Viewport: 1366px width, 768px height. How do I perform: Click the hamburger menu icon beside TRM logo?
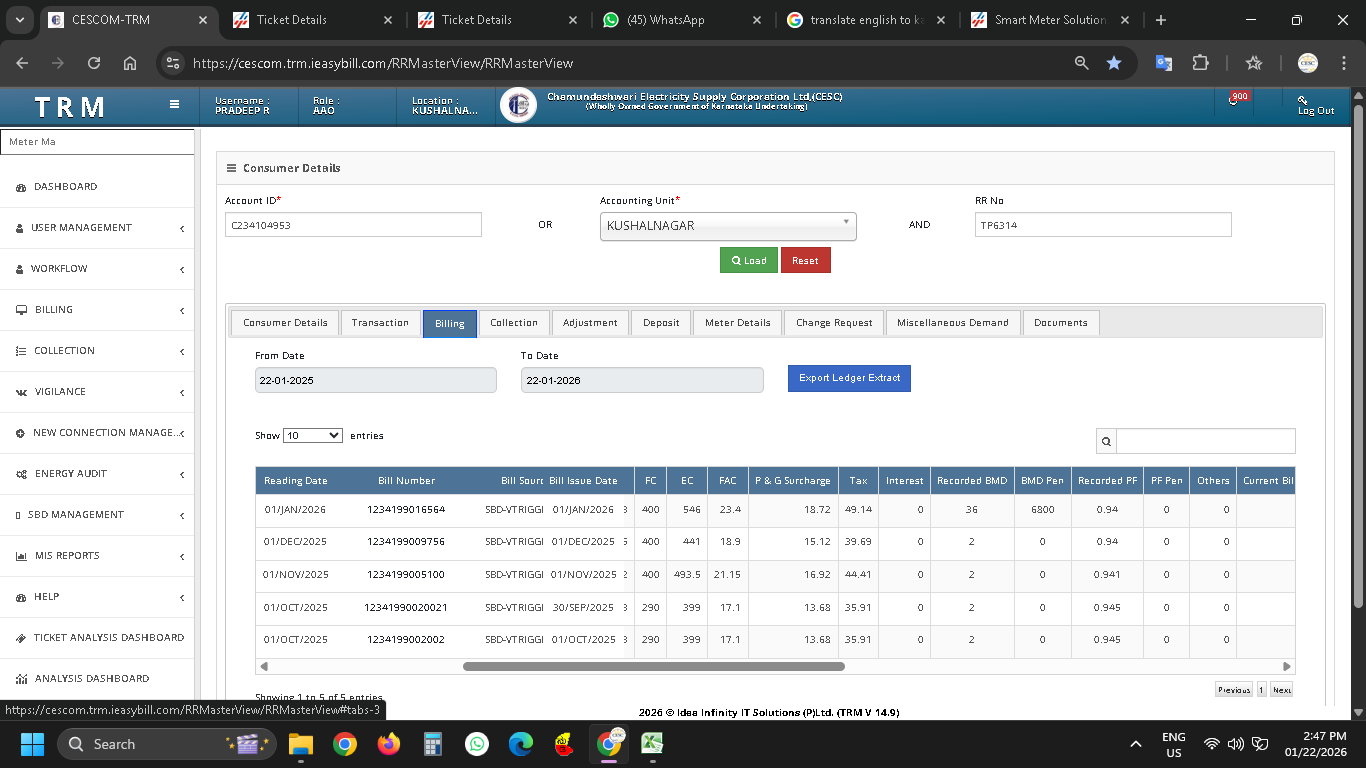click(174, 104)
